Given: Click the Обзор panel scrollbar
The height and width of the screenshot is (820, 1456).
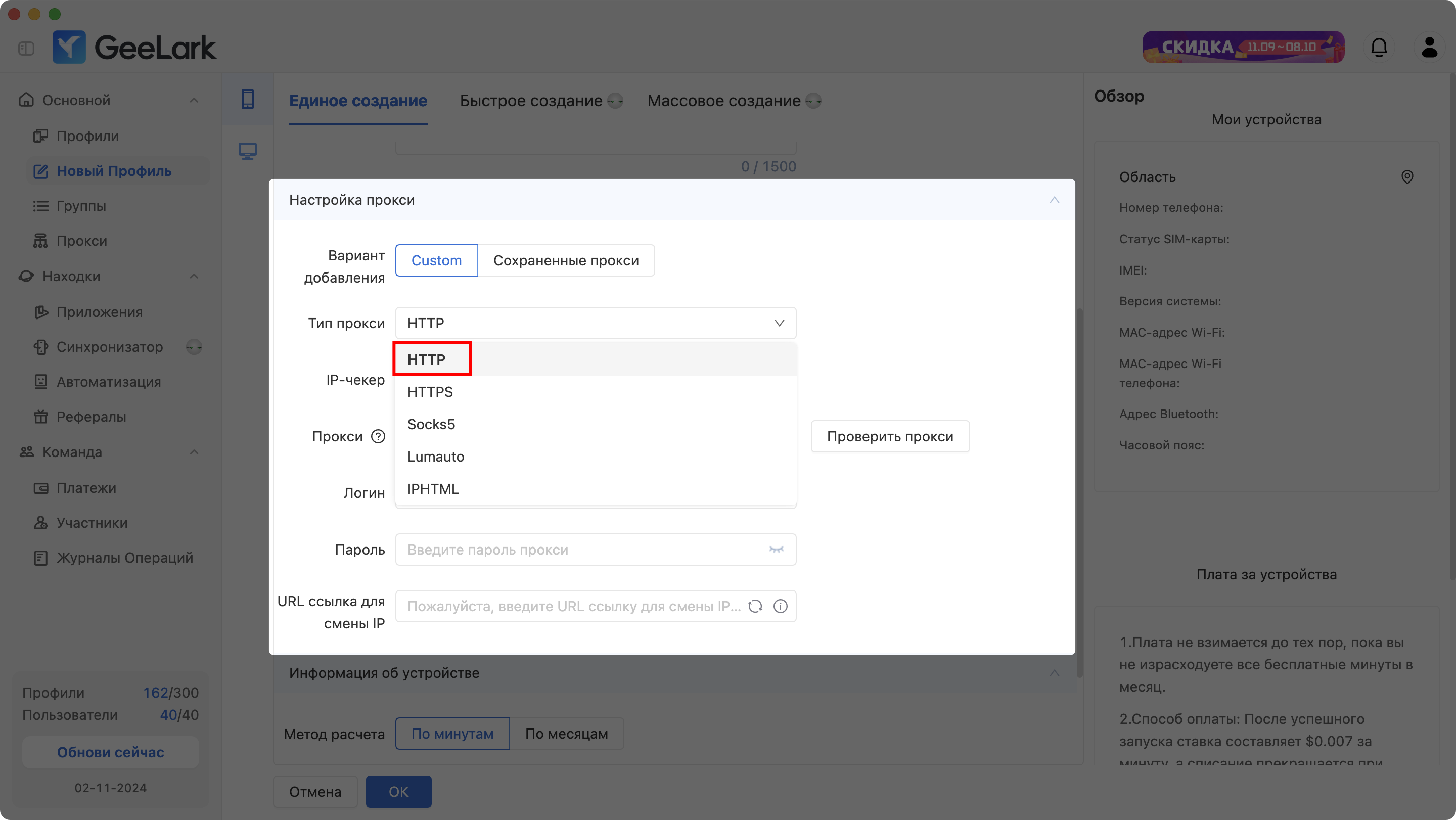Looking at the screenshot, I should [x=1452, y=328].
